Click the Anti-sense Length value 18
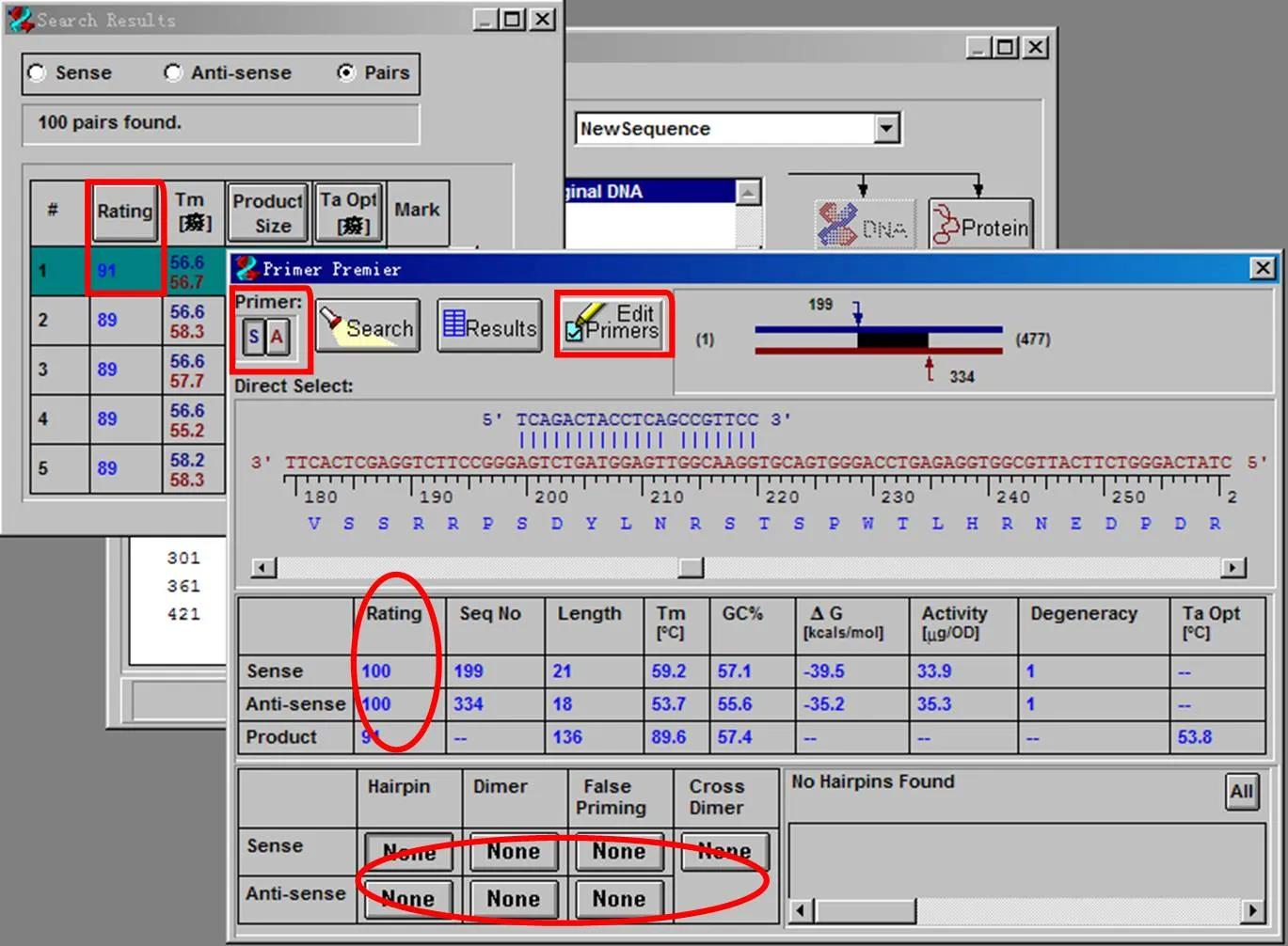Image resolution: width=1288 pixels, height=946 pixels. [x=563, y=704]
